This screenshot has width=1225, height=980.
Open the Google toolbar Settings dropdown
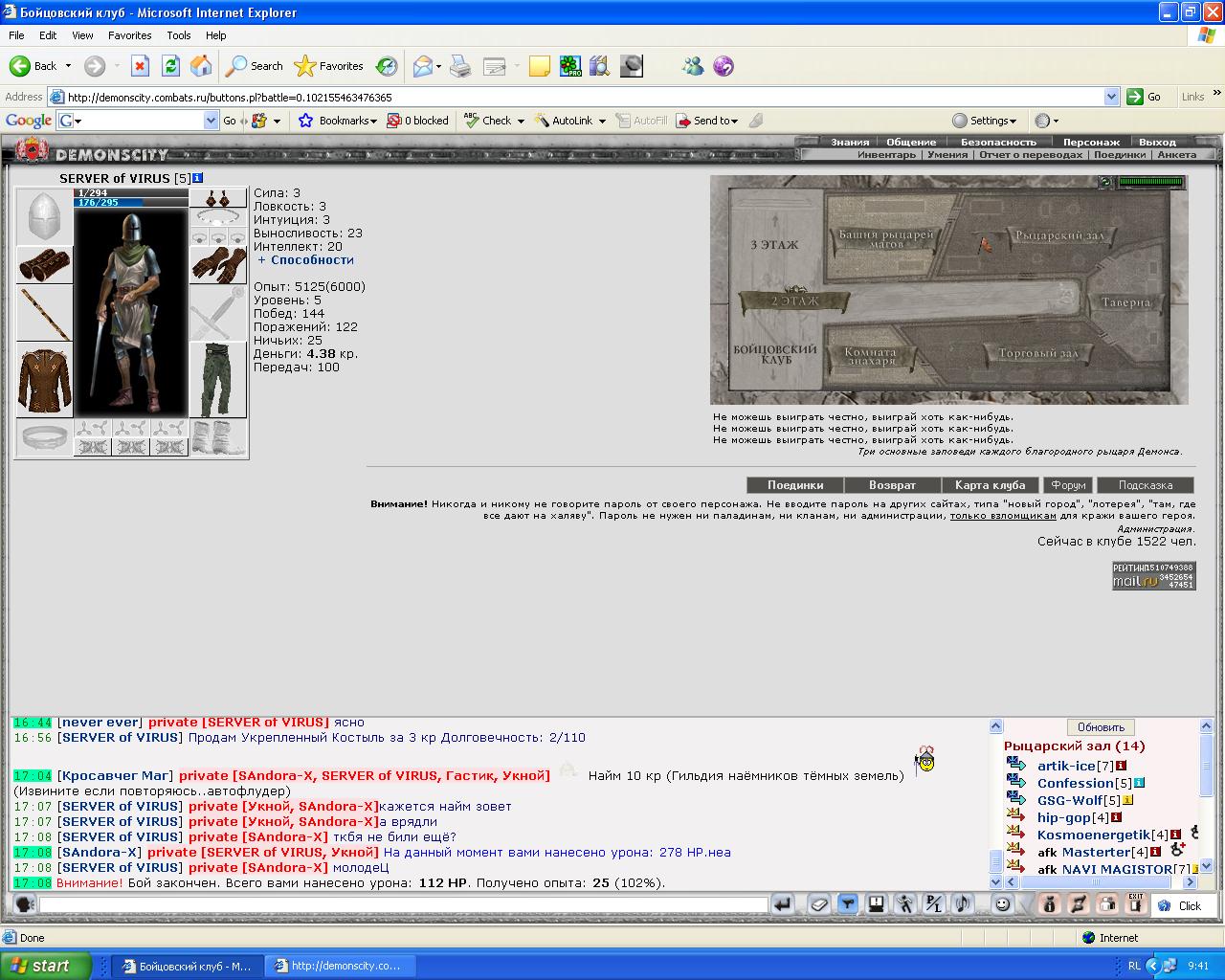coord(984,121)
